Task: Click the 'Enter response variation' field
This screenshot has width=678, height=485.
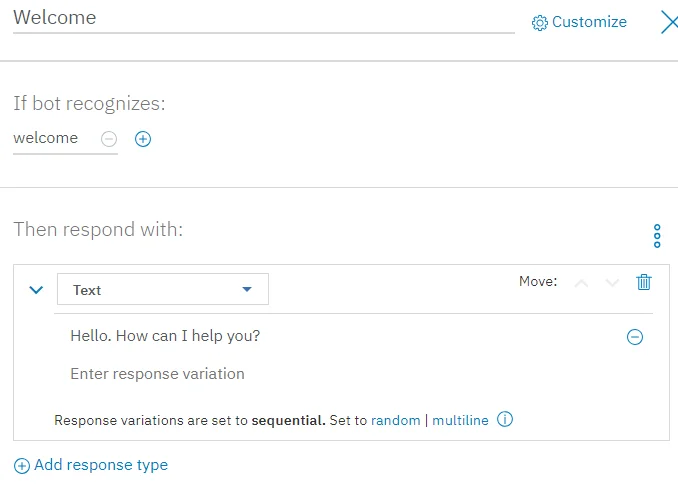Action: [300, 374]
